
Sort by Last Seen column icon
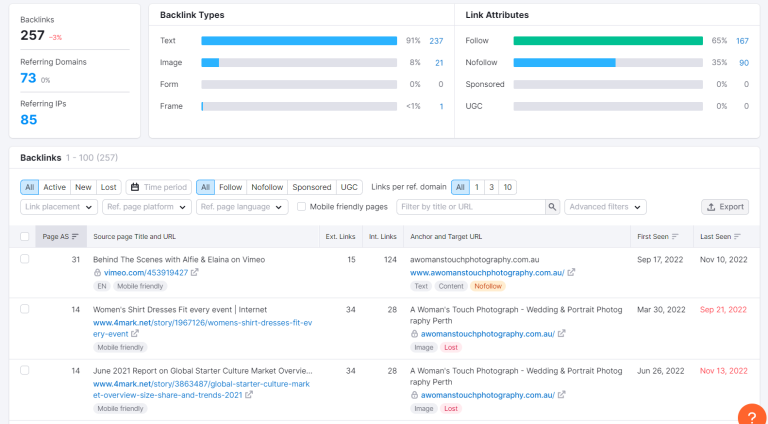pyautogui.click(x=737, y=236)
